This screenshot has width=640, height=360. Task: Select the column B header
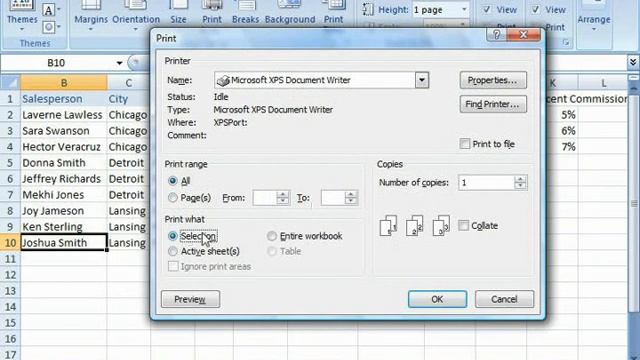(x=64, y=83)
